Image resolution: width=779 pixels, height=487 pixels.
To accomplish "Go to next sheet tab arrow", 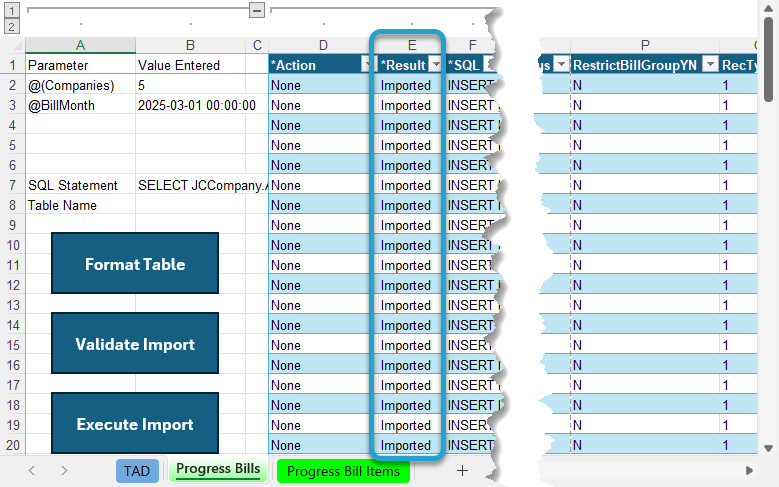I will 64,470.
